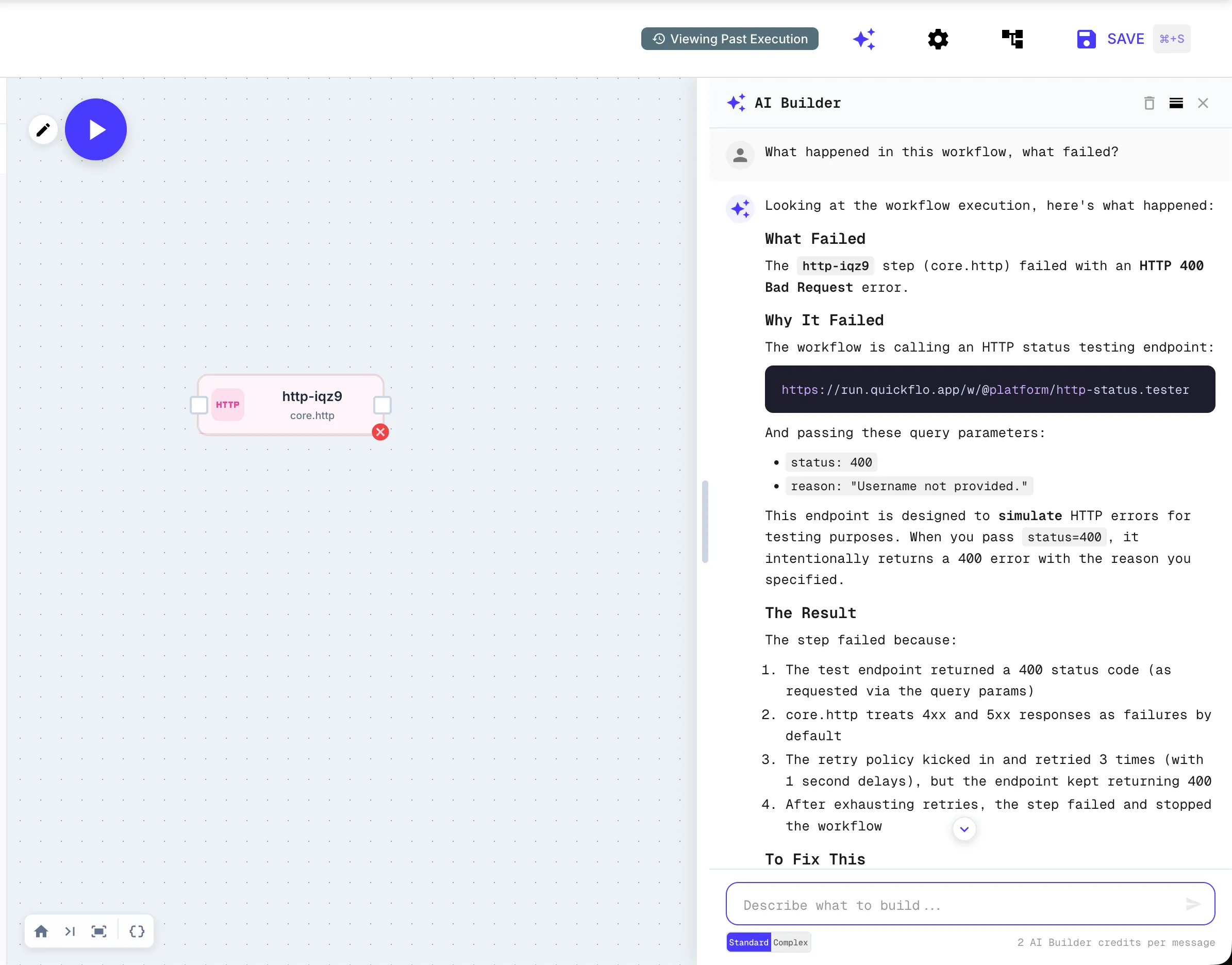Click 'The Result' heading
The height and width of the screenshot is (965, 1232).
click(811, 613)
